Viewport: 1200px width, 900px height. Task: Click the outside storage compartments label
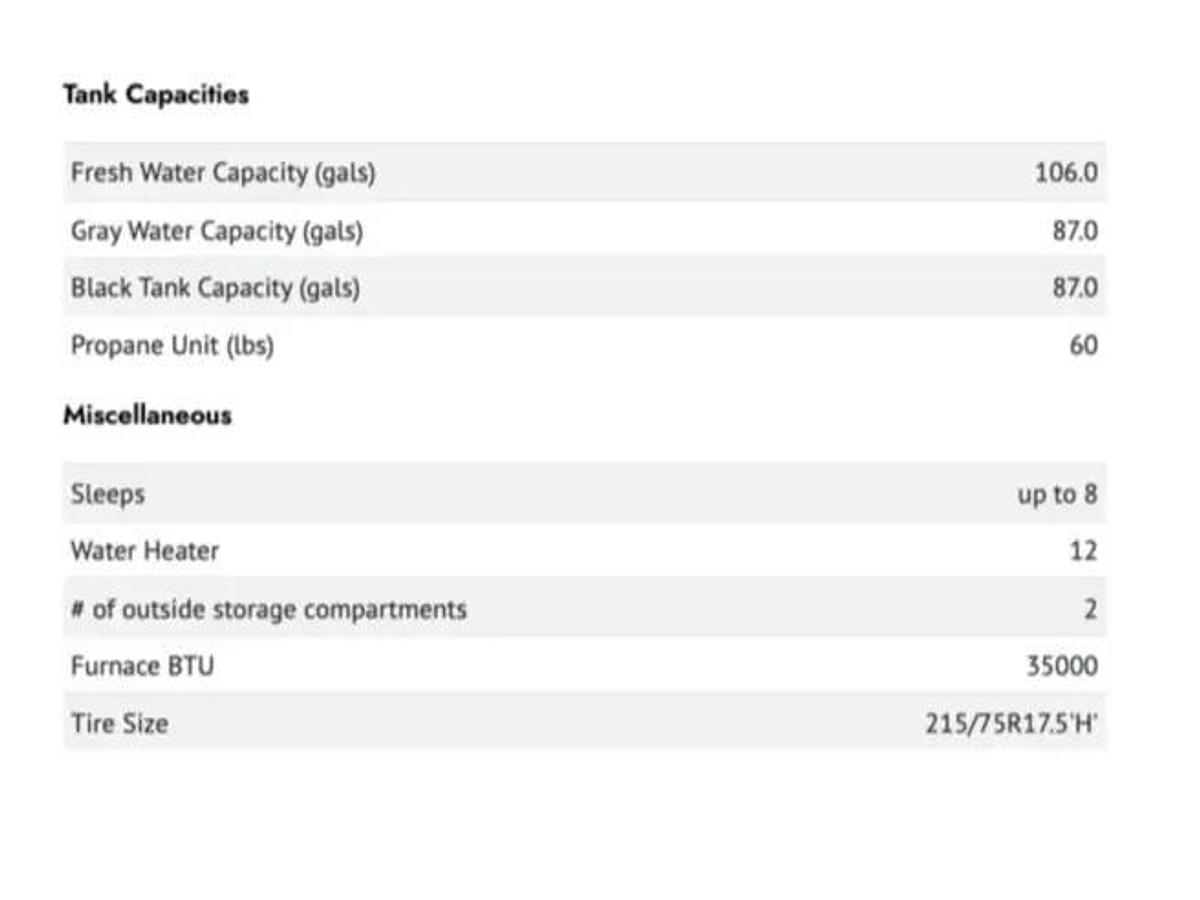[x=268, y=609]
